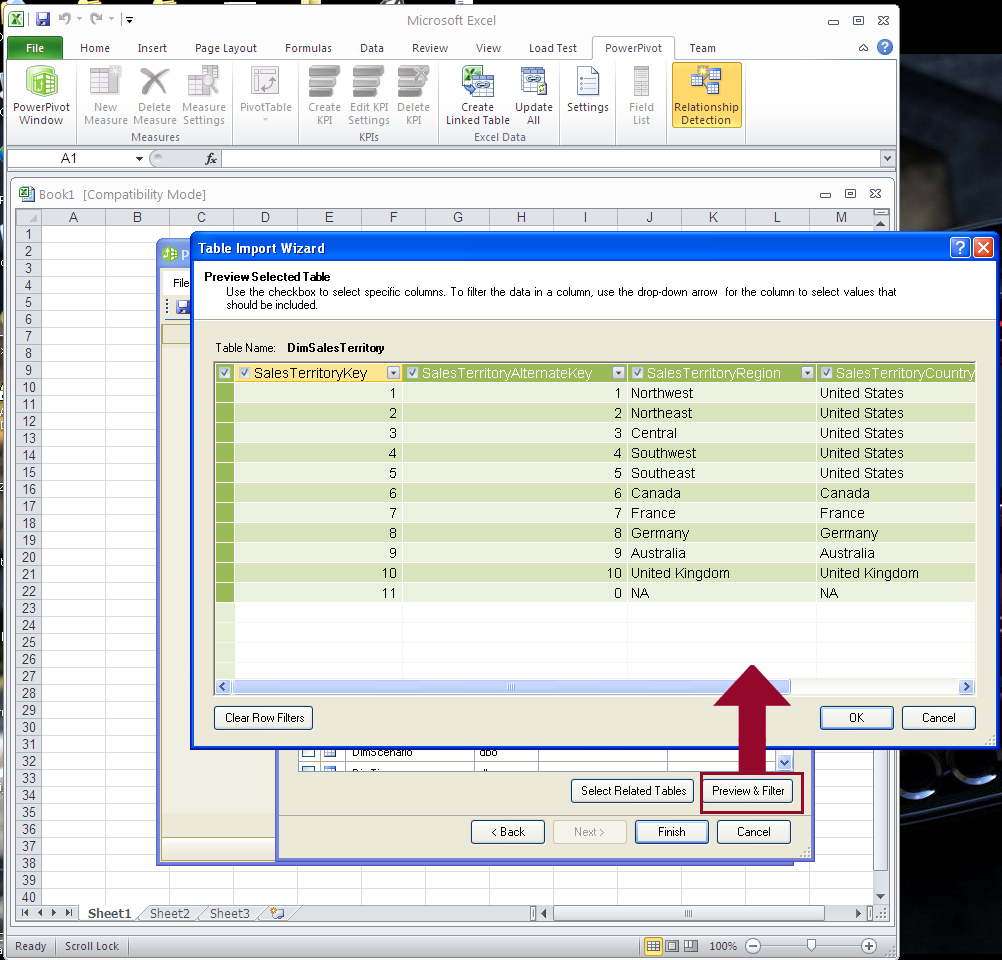This screenshot has height=960, width=1002.
Task: Toggle Relationship Detection
Action: pos(706,95)
